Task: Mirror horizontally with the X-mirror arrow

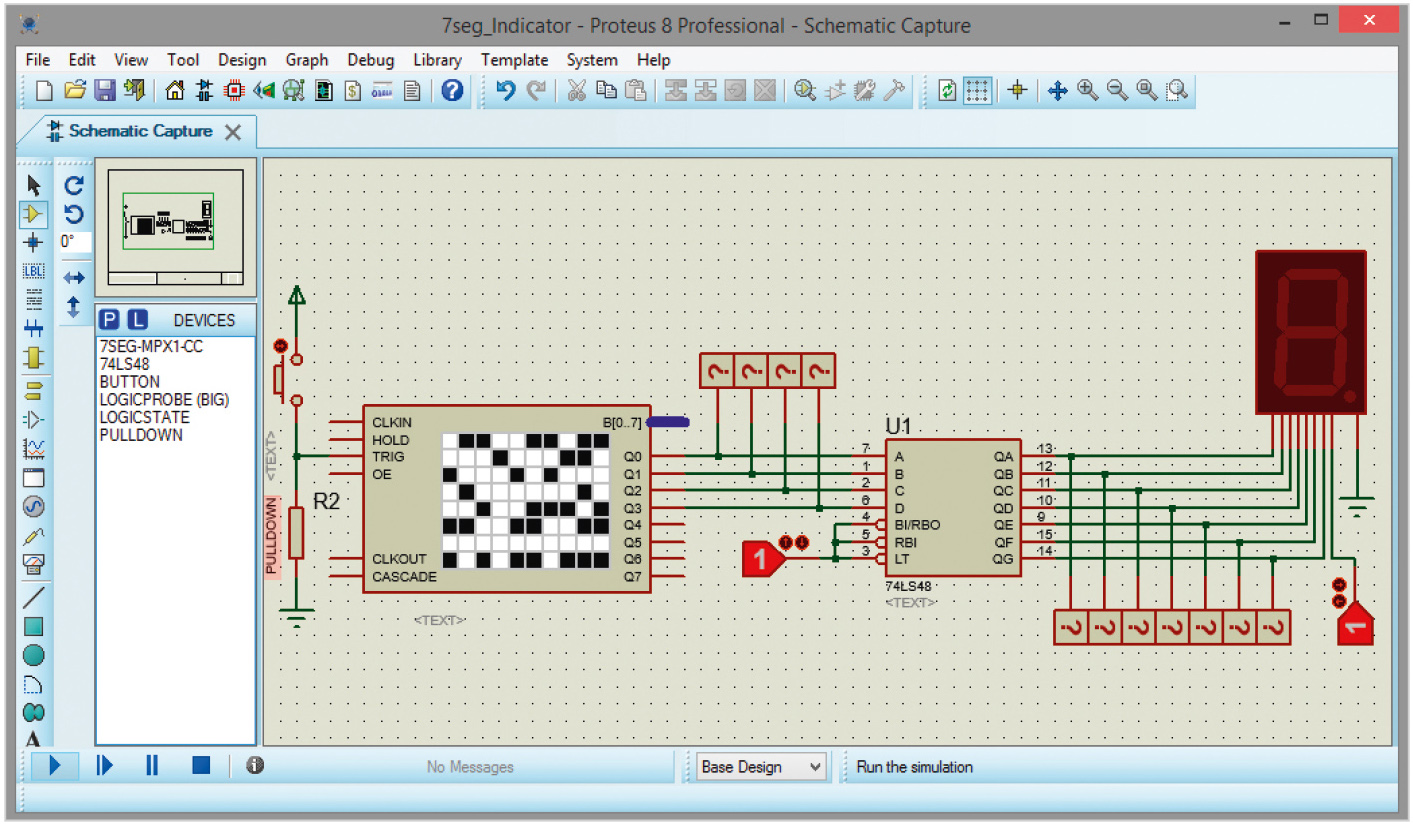Action: [74, 277]
